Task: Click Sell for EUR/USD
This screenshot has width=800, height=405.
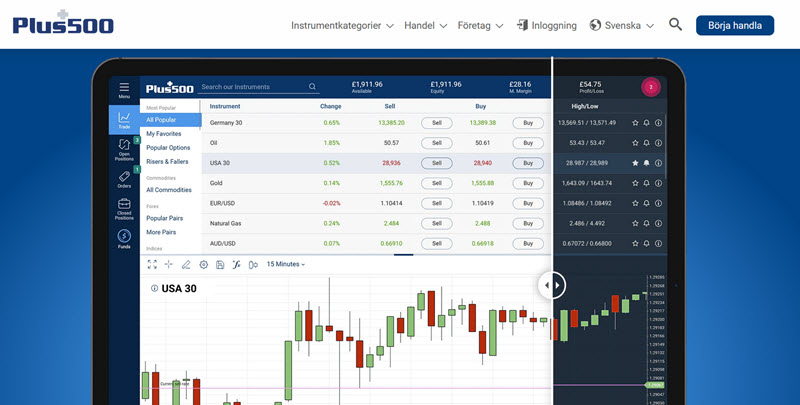Action: click(x=437, y=203)
